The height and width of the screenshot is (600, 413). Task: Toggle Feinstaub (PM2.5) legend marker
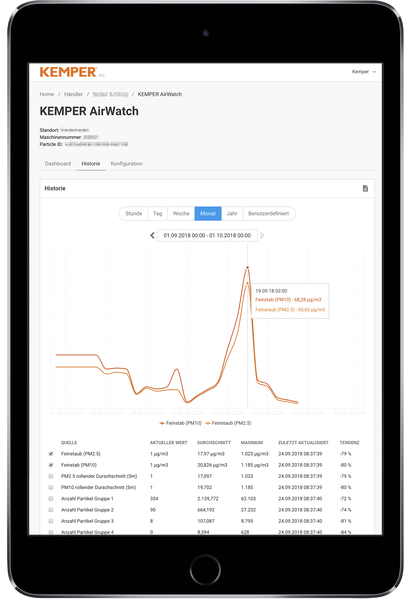[x=208, y=423]
